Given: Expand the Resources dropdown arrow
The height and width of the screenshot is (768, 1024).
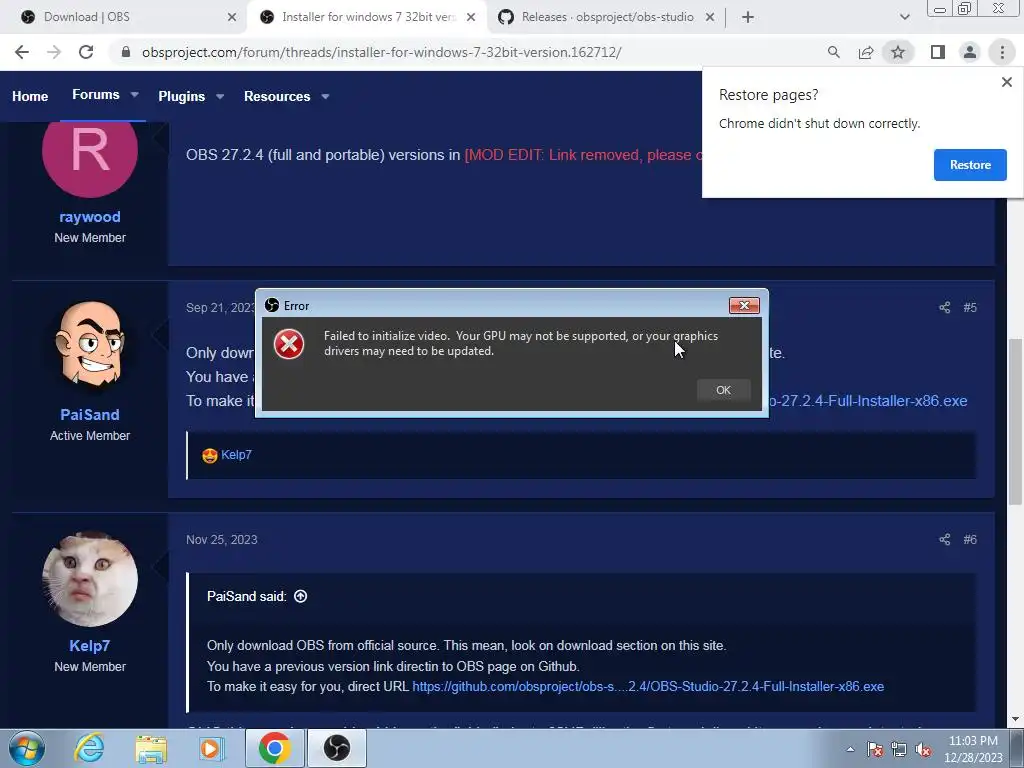Looking at the screenshot, I should pyautogui.click(x=325, y=97).
